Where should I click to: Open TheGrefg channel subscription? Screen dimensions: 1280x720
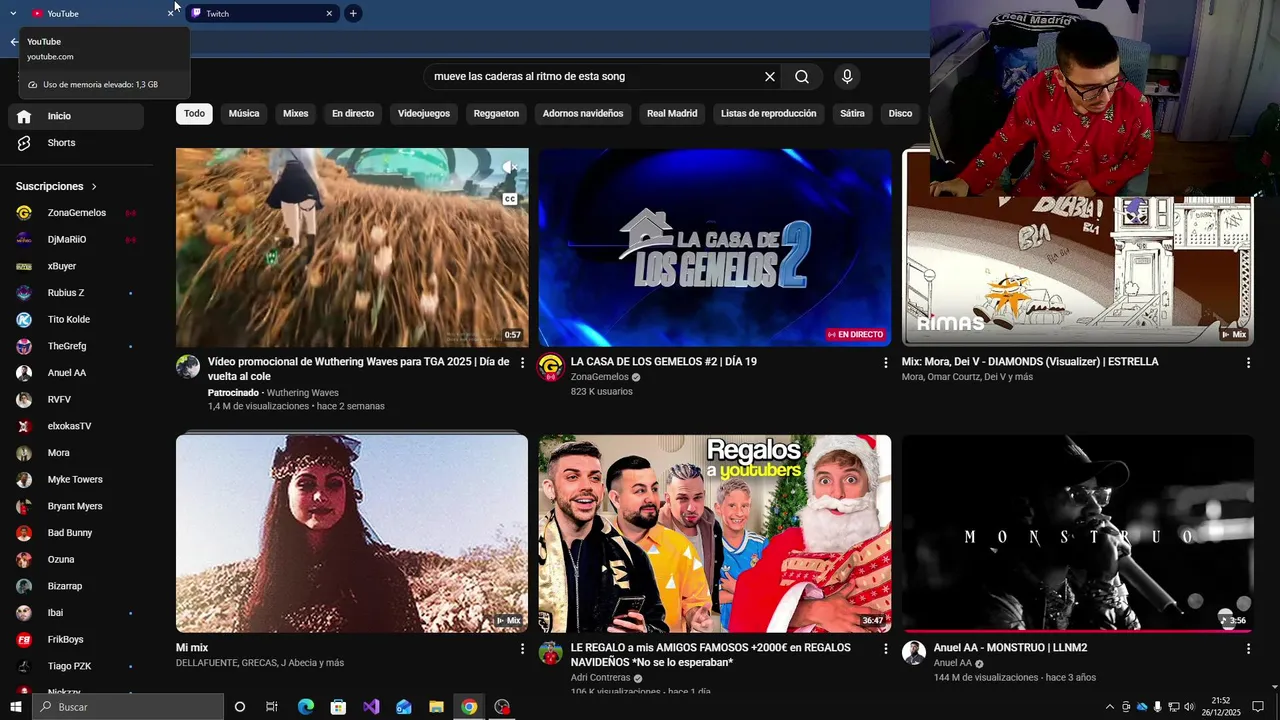tap(76, 346)
